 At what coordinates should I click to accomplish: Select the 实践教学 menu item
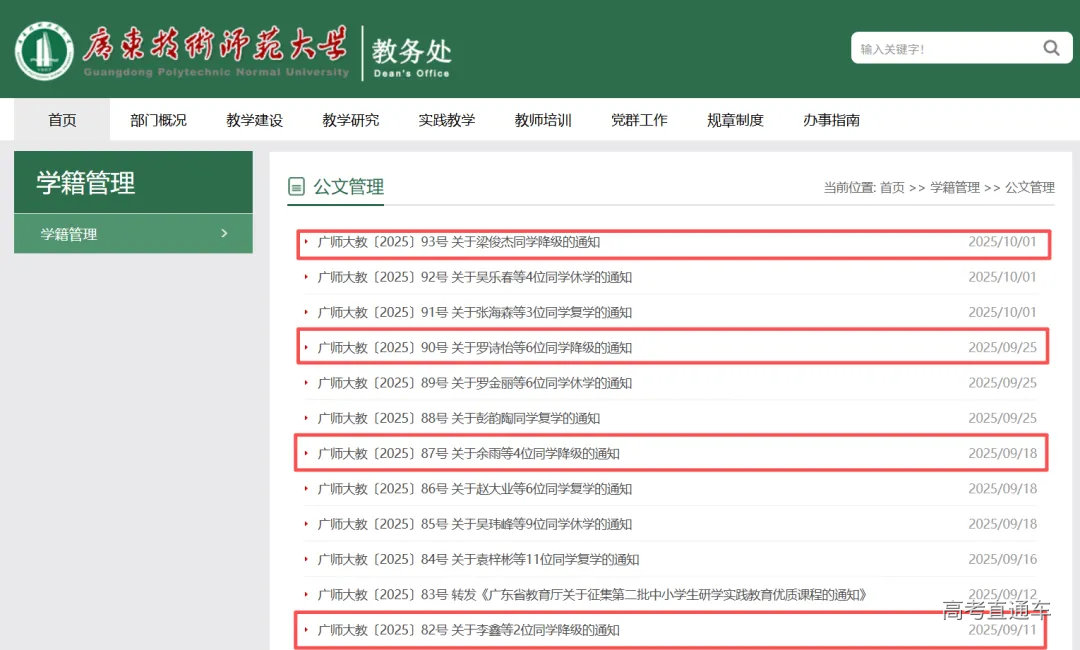[x=446, y=120]
